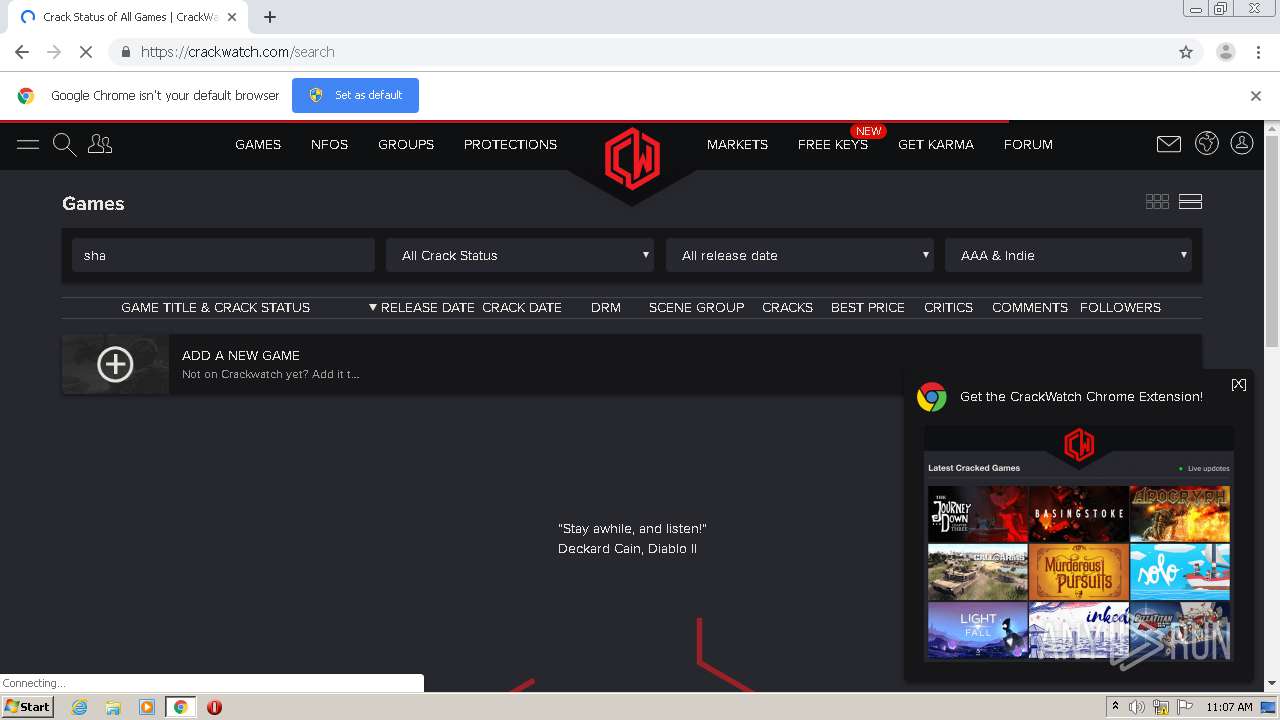The height and width of the screenshot is (720, 1280).
Task: Open the messages envelope icon
Action: tap(1169, 144)
